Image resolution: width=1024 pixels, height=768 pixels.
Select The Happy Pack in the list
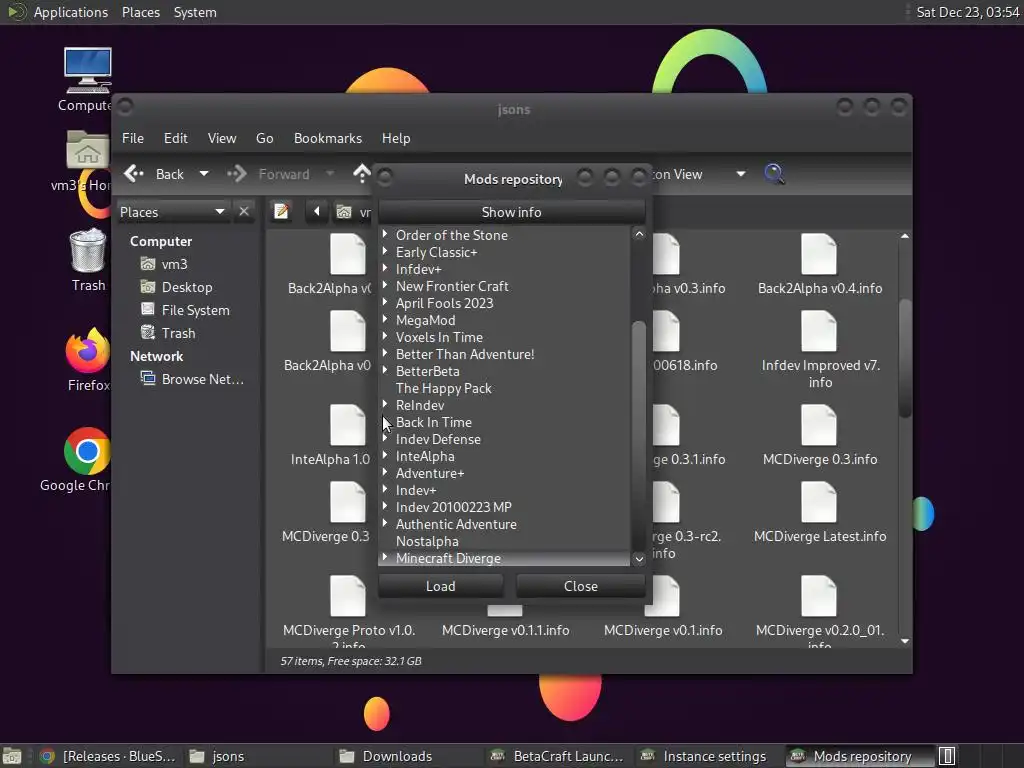coord(443,388)
